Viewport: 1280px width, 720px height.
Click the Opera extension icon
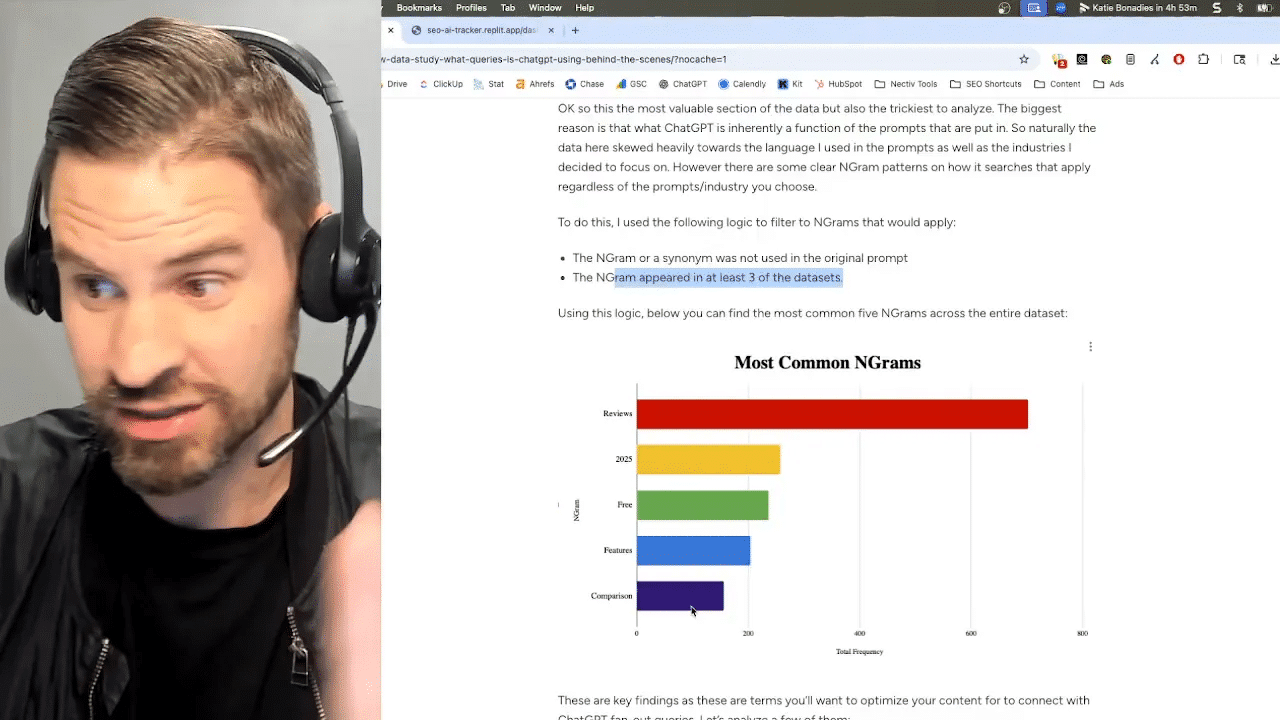click(x=1179, y=59)
